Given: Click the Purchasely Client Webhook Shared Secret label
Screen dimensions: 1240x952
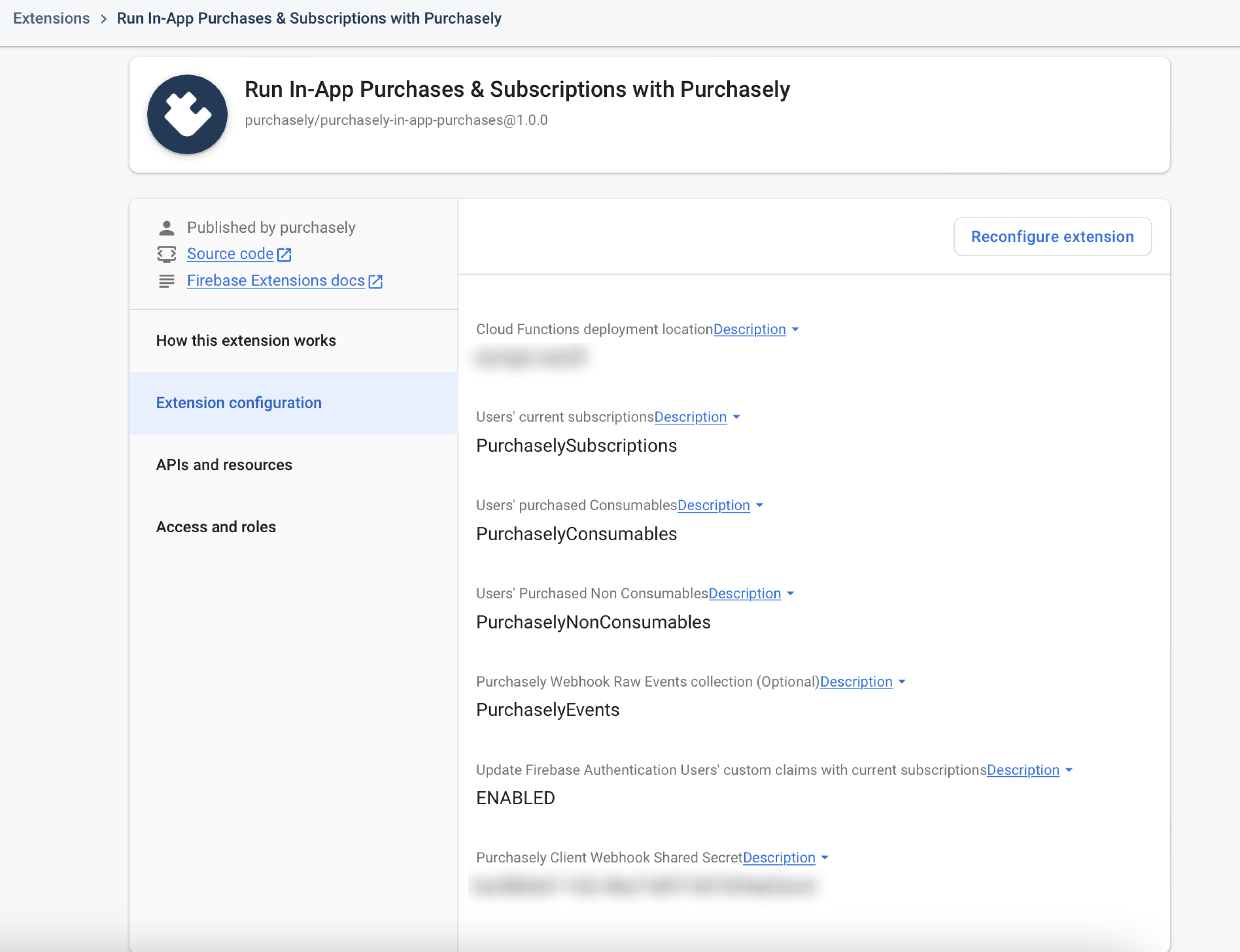Looking at the screenshot, I should [609, 858].
